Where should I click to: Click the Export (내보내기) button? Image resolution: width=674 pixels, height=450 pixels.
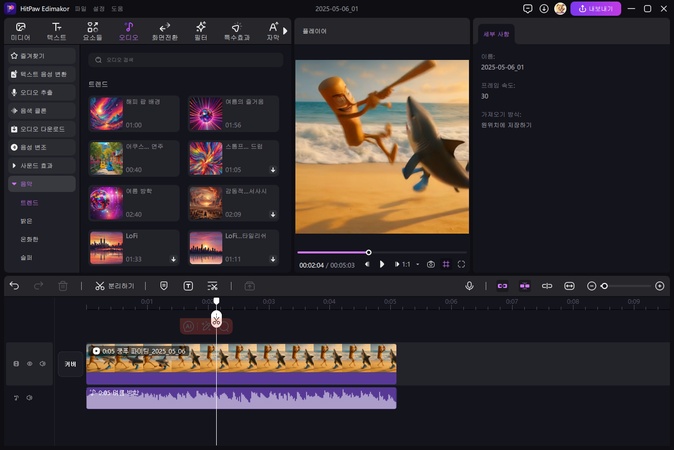point(596,9)
